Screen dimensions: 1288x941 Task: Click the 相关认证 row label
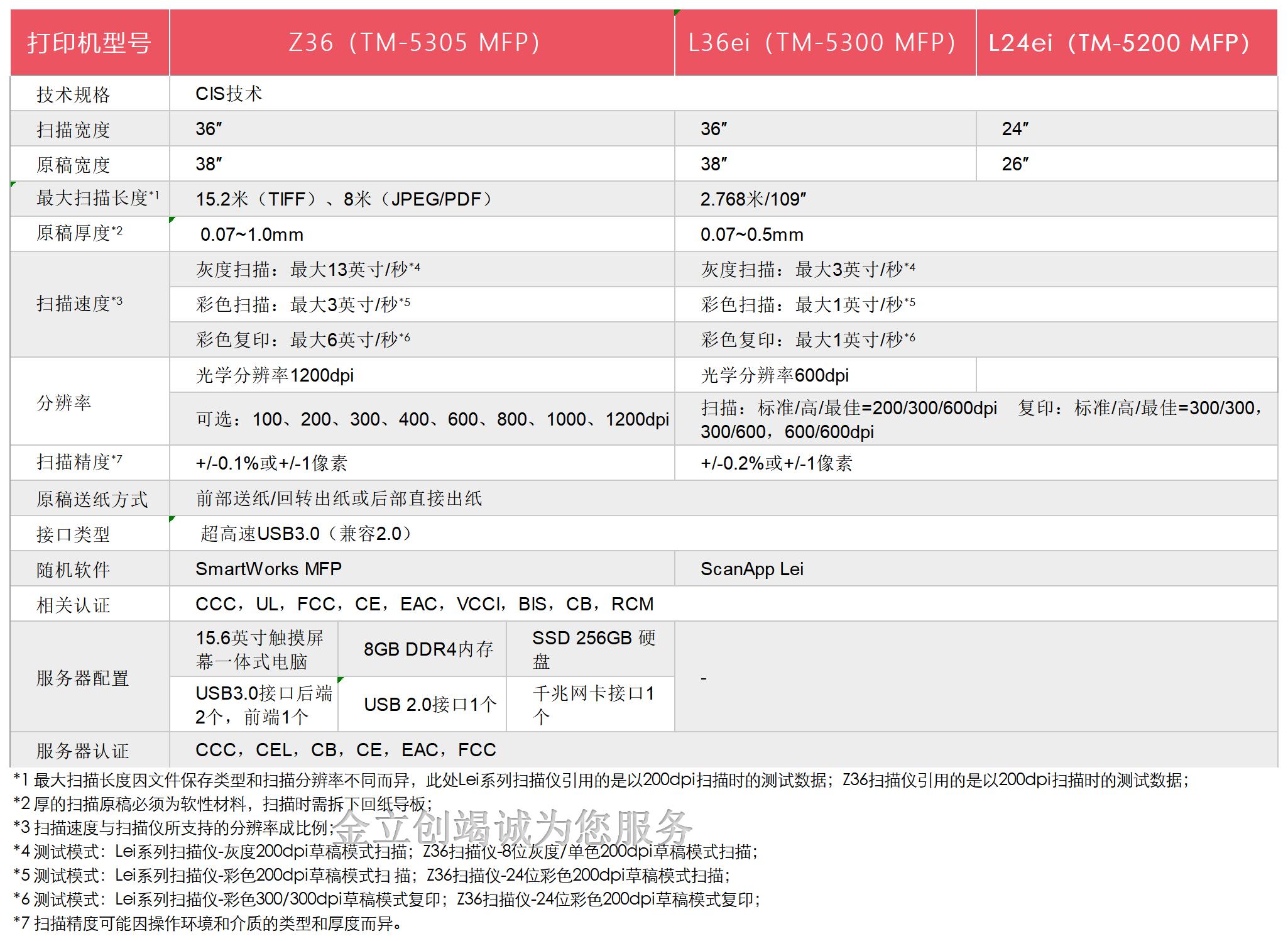(90, 604)
